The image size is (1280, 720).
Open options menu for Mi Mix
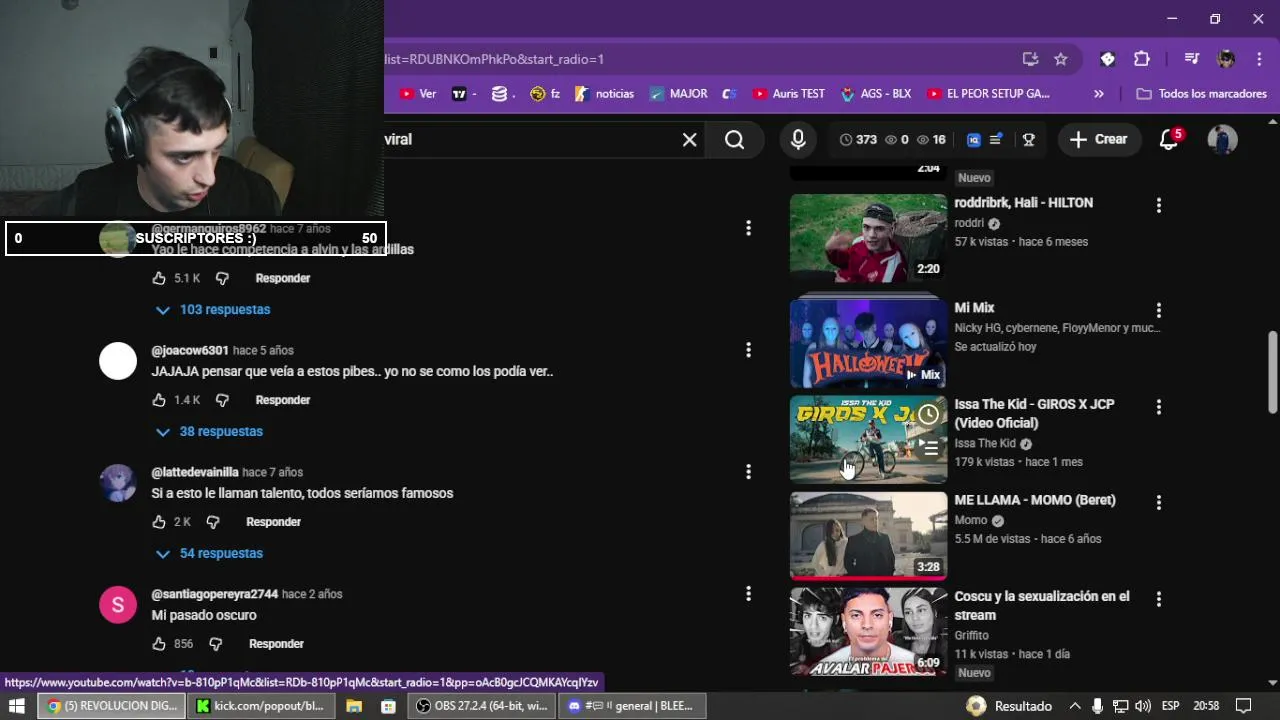click(1159, 311)
